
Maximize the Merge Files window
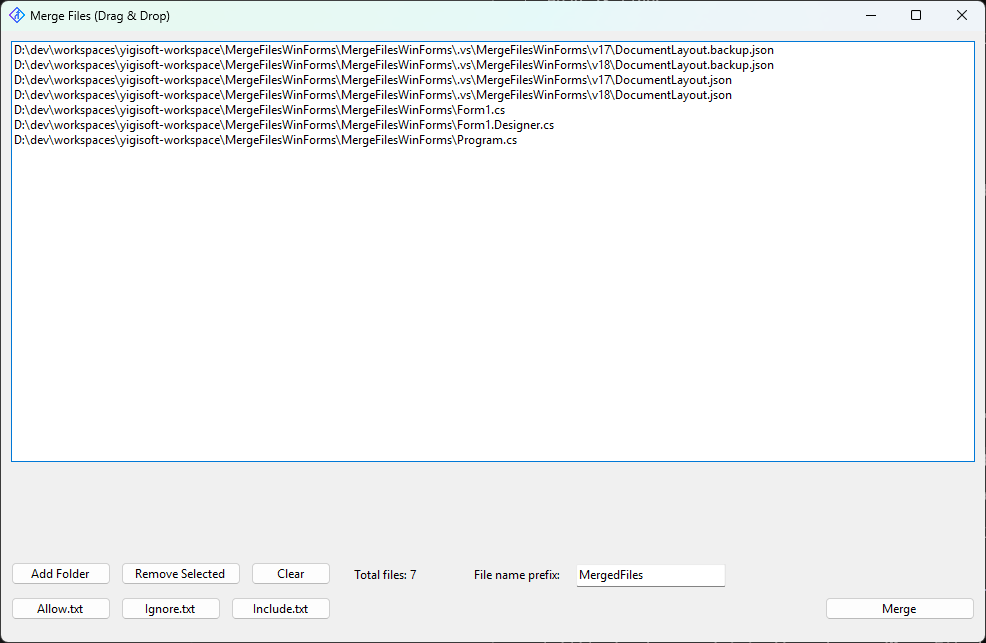coord(915,15)
